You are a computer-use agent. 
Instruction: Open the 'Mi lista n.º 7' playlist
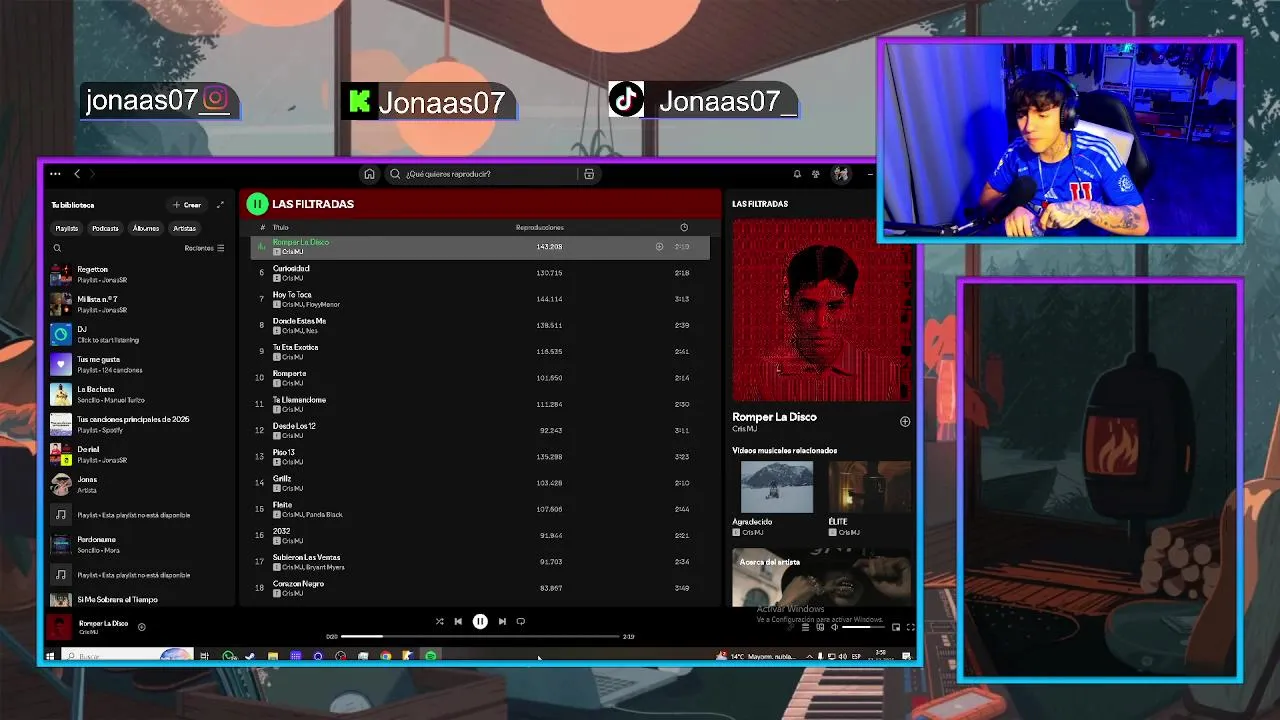140,304
